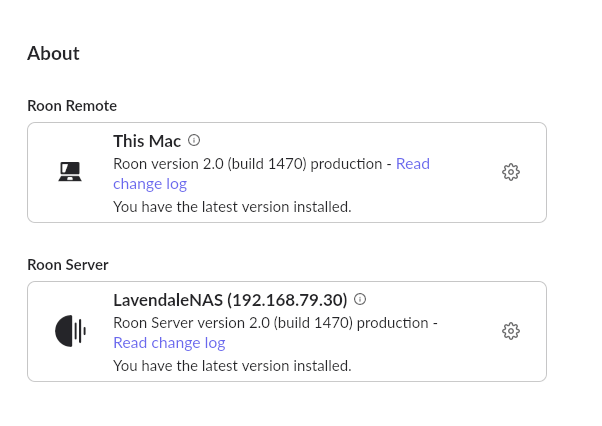Click the Roon Server waveform logo icon
Viewport: 602px width, 426px height.
click(70, 331)
